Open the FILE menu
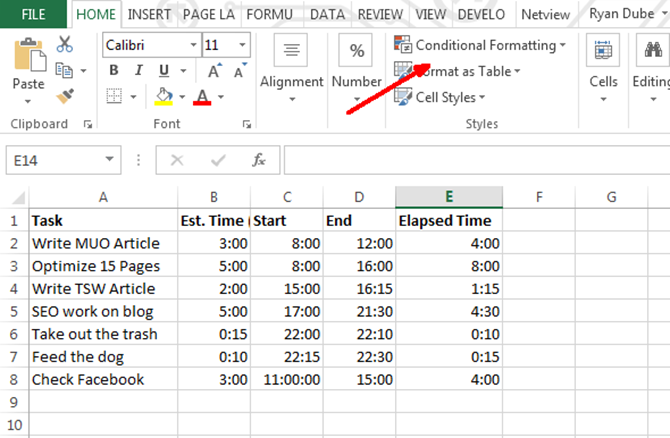 coord(34,15)
